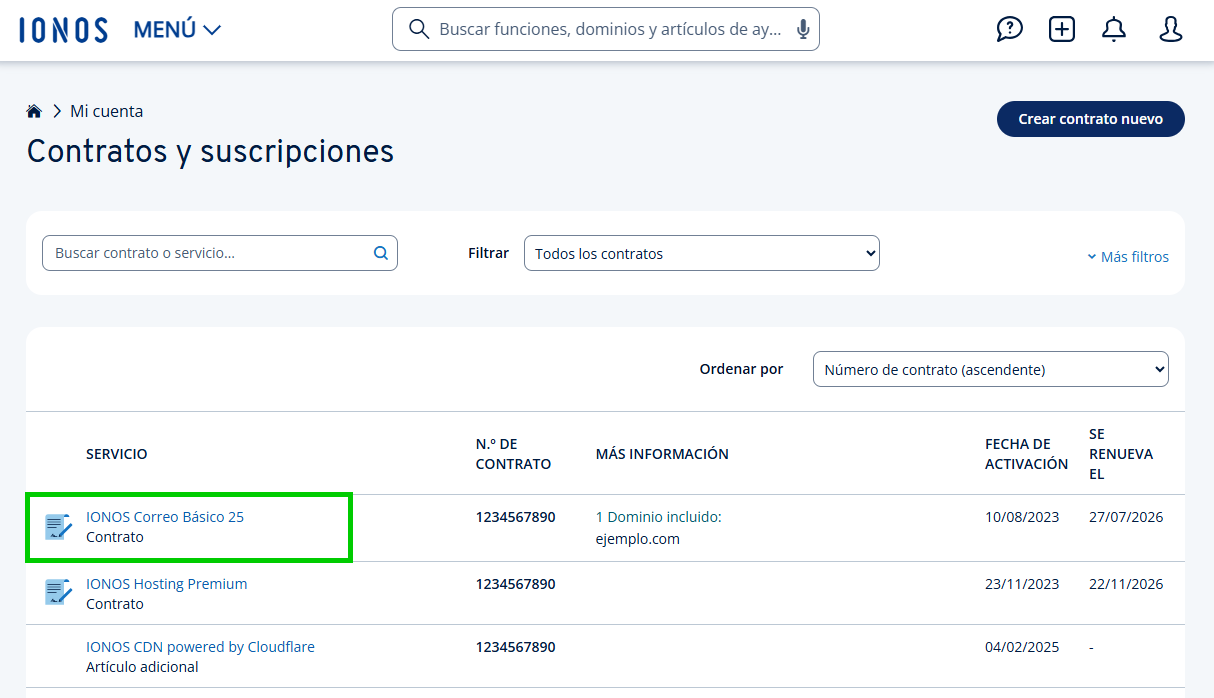The width and height of the screenshot is (1214, 698).
Task: Click the global search field
Action: pos(605,29)
